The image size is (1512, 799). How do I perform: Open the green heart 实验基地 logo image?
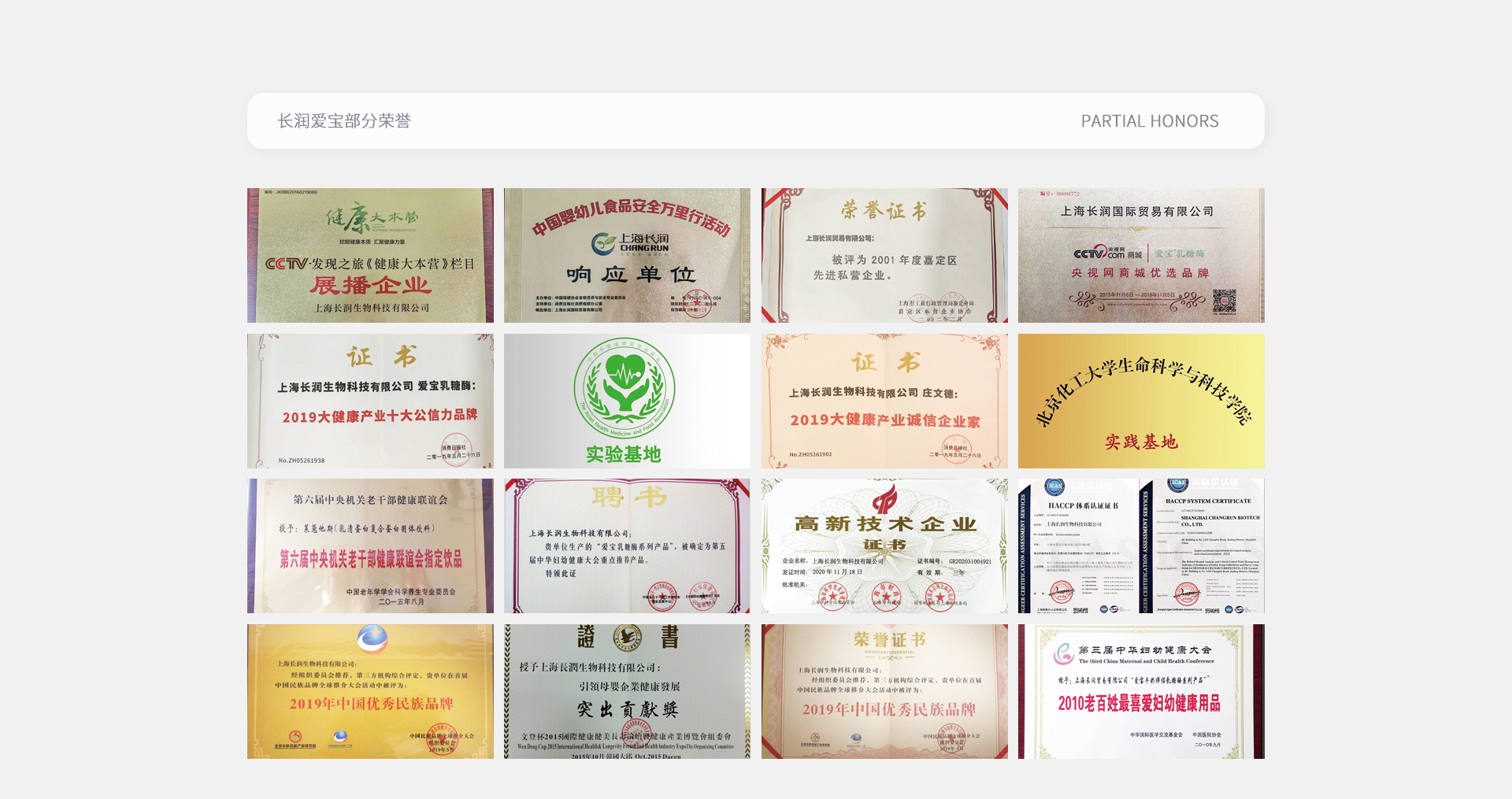tap(627, 401)
